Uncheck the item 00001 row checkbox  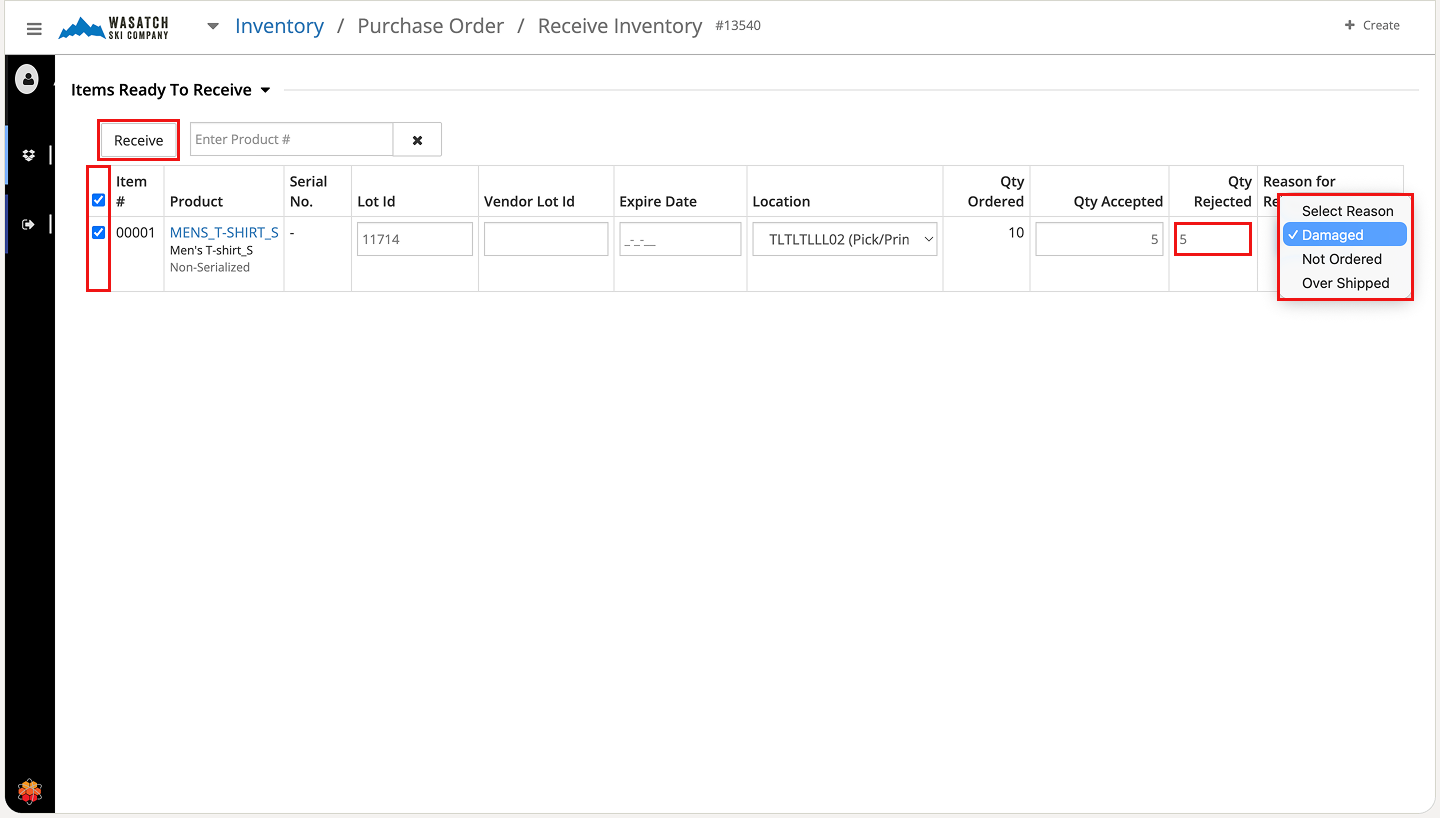98,233
